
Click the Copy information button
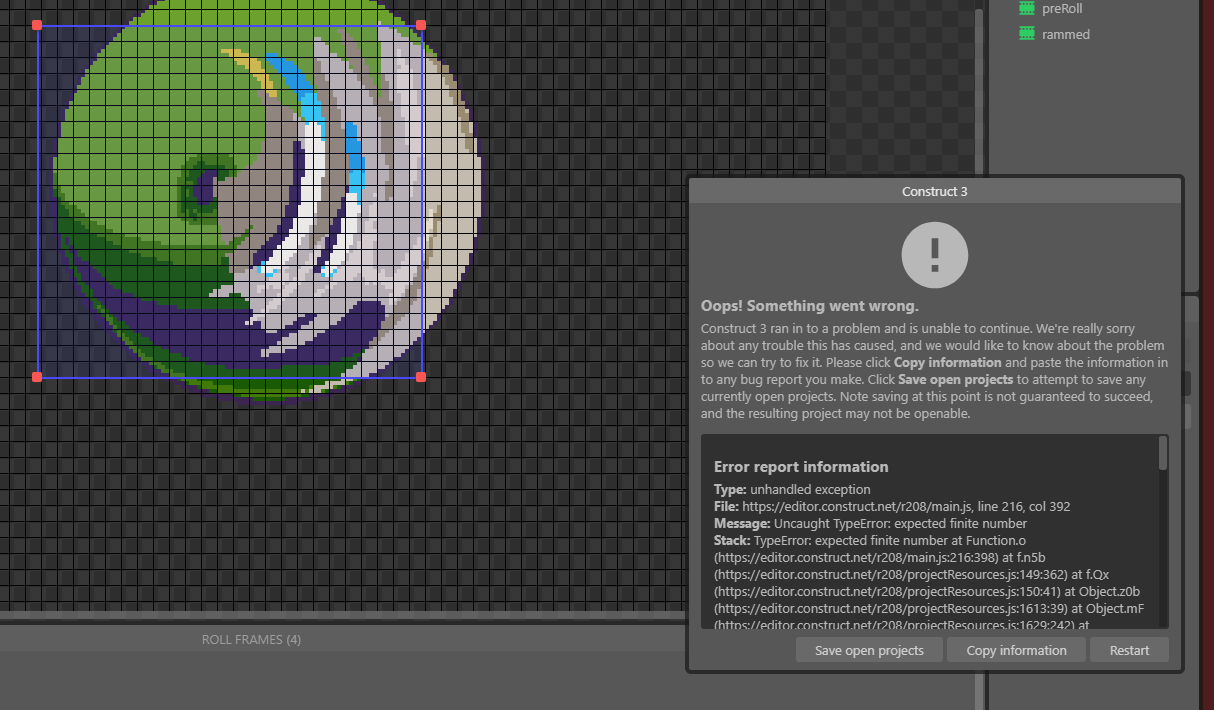(x=1016, y=649)
